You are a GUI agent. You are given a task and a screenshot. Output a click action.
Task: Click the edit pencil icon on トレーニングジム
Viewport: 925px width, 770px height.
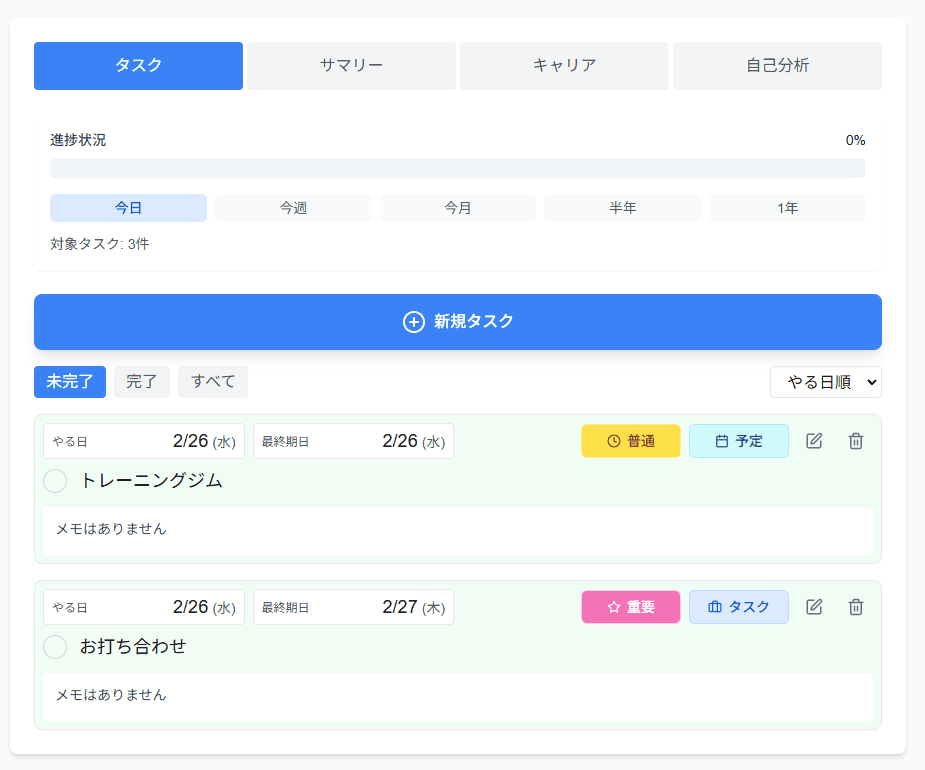[x=814, y=440]
